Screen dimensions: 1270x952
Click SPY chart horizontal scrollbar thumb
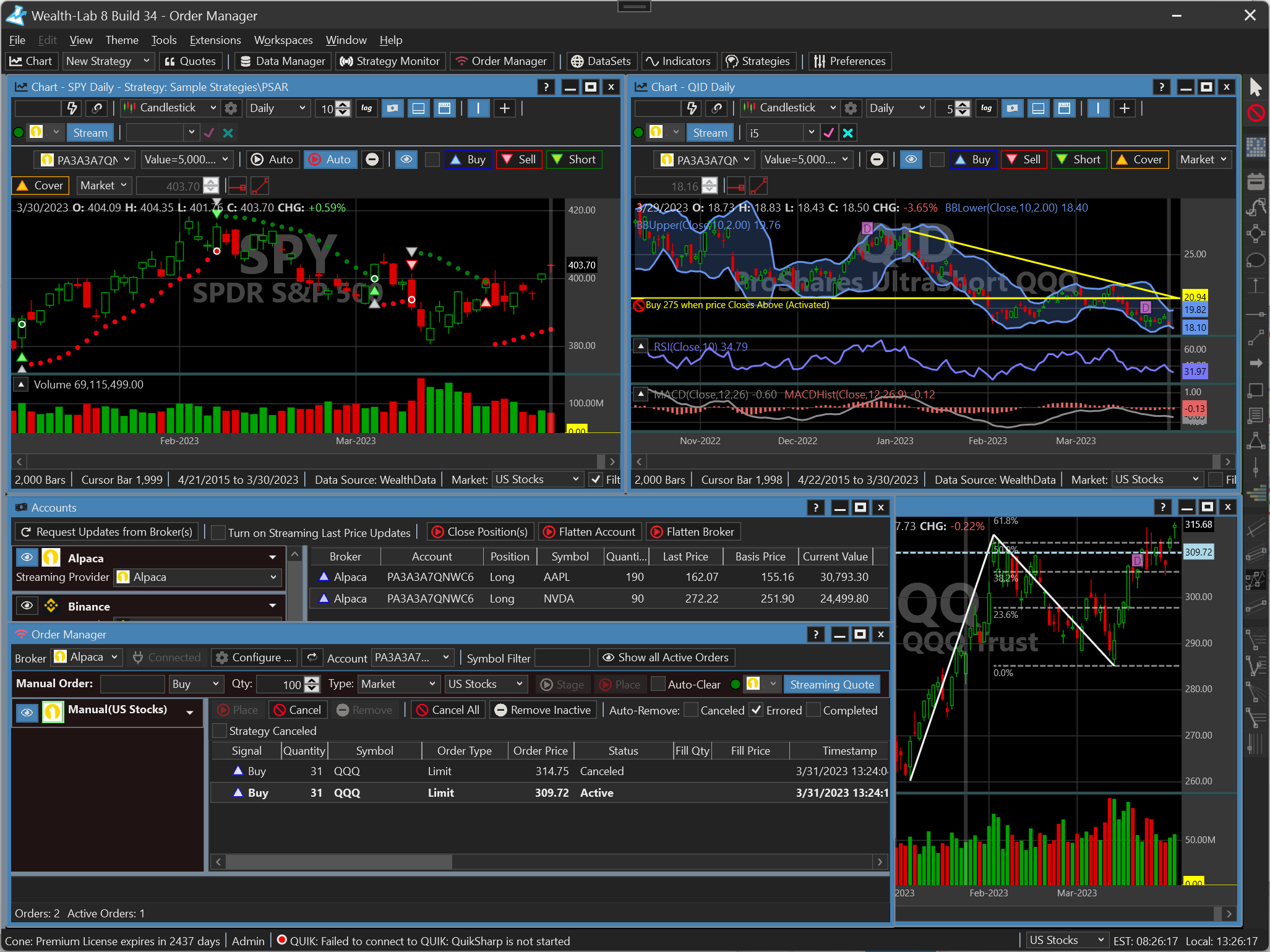[x=601, y=461]
